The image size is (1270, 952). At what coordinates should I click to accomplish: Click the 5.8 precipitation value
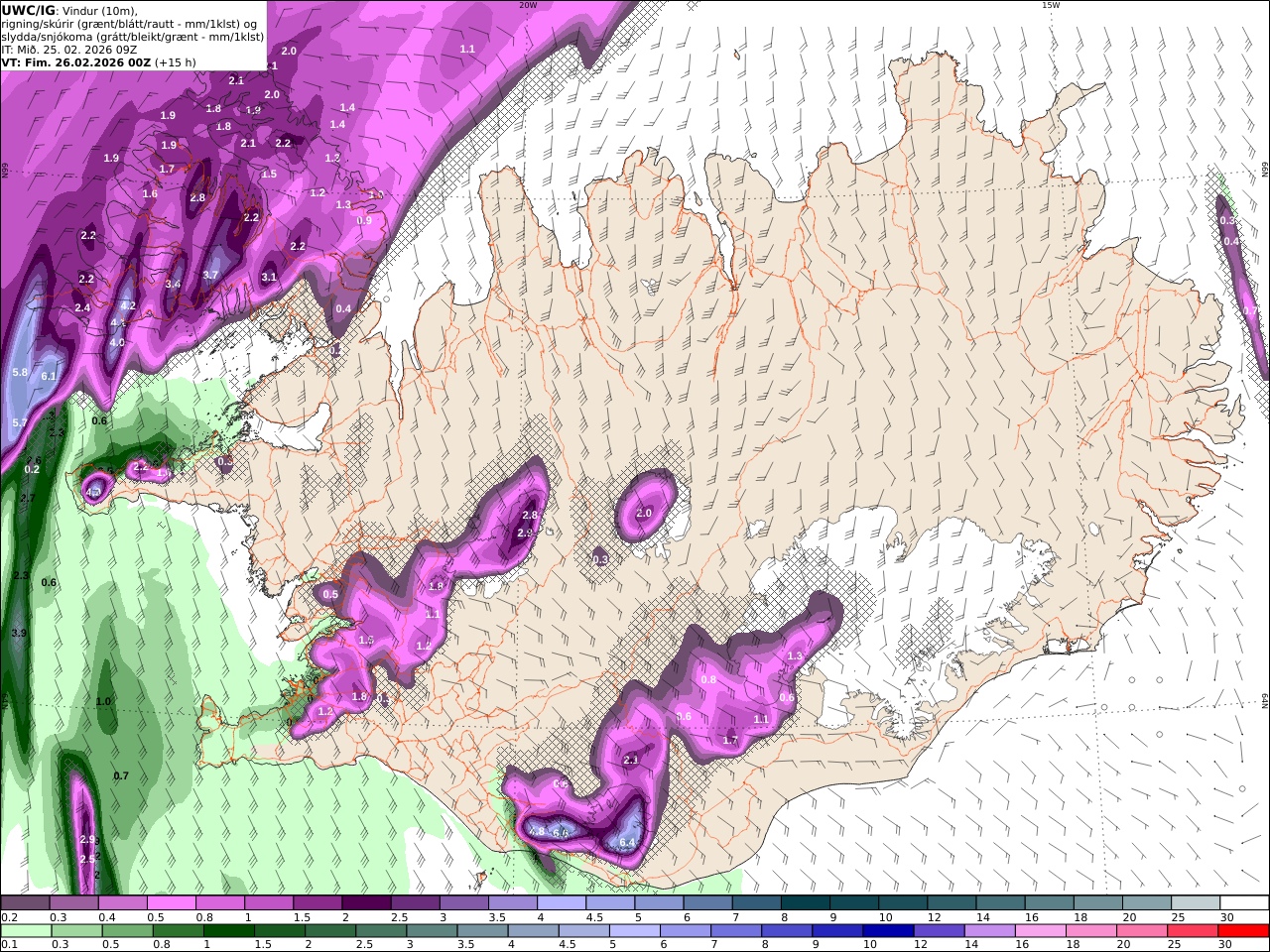[20, 372]
